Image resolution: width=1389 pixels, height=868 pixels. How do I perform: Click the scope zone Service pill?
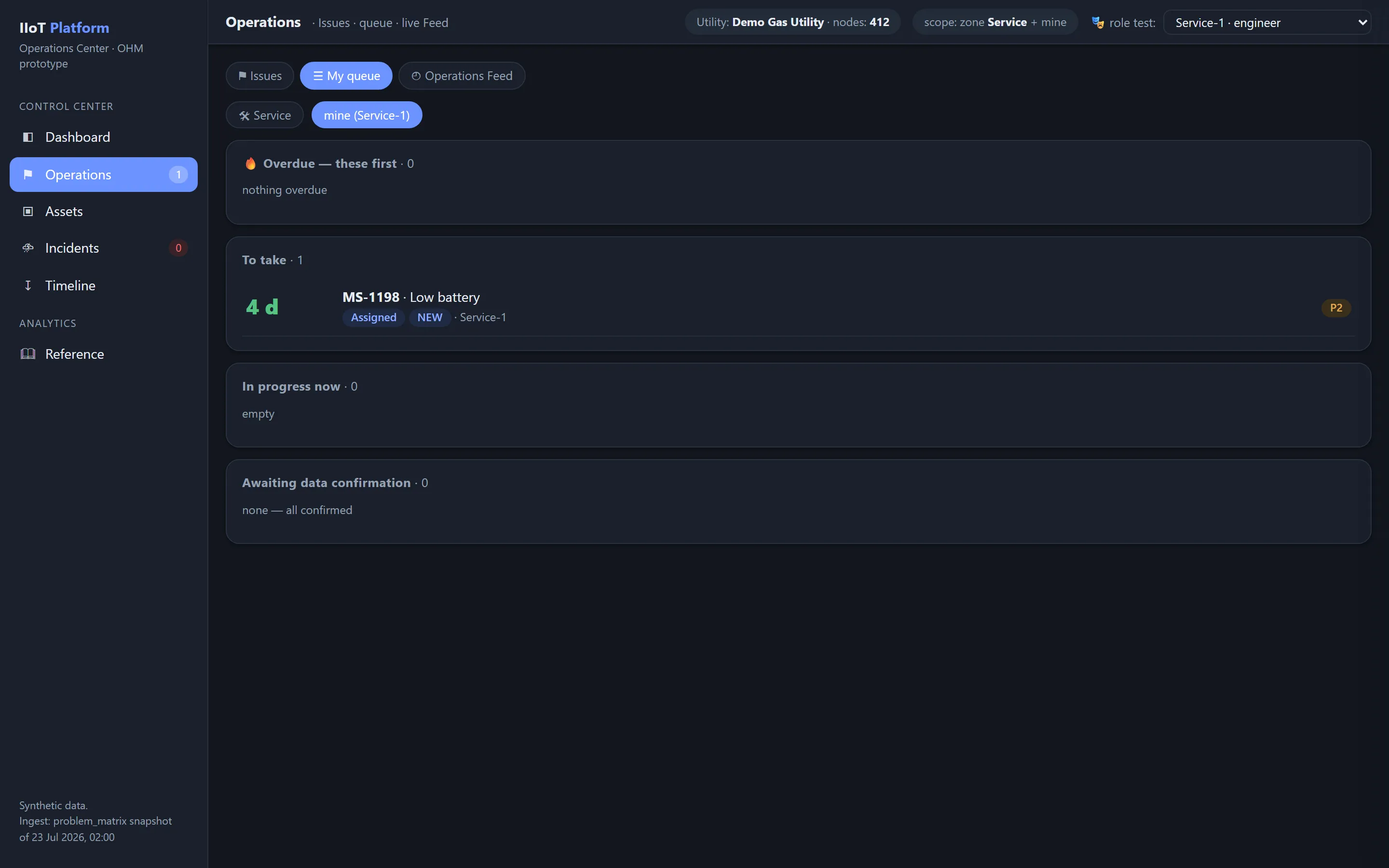click(x=994, y=22)
